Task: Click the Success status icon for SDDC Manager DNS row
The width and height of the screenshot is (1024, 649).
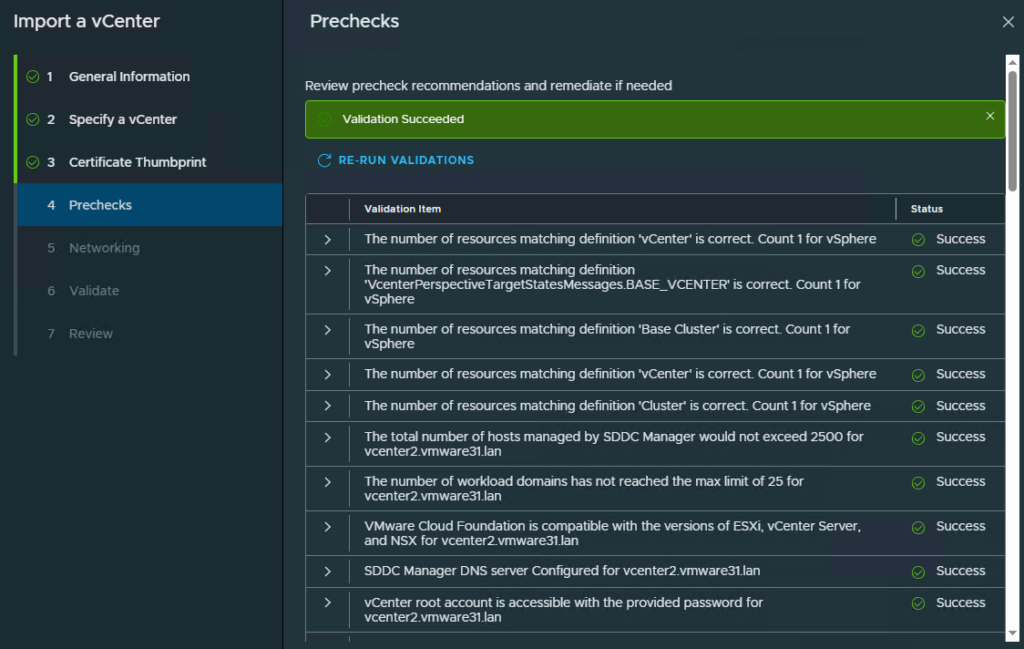Action: (918, 572)
